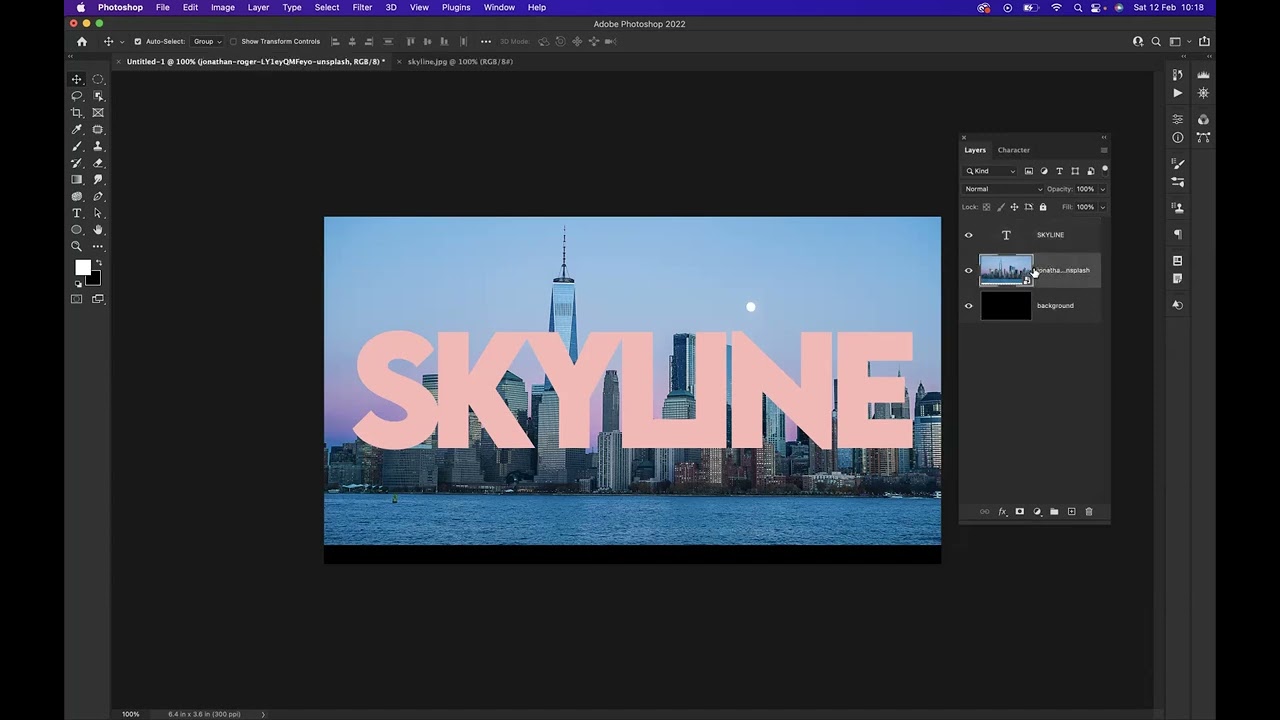Select the Elliptical Marquee tool
The height and width of the screenshot is (720, 1280).
click(98, 79)
